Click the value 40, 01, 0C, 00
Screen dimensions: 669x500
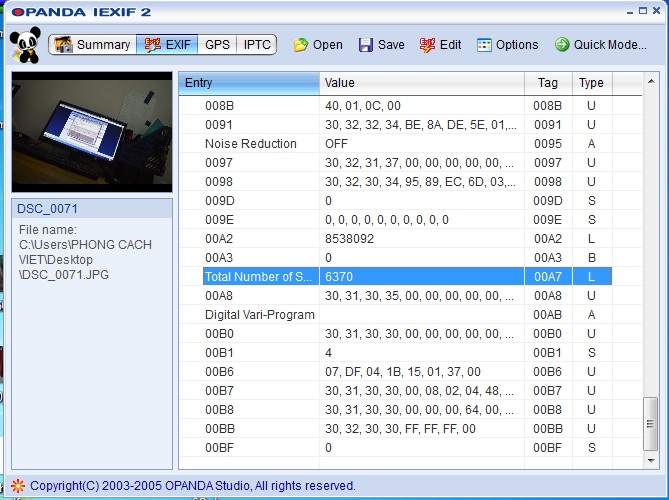[x=363, y=106]
